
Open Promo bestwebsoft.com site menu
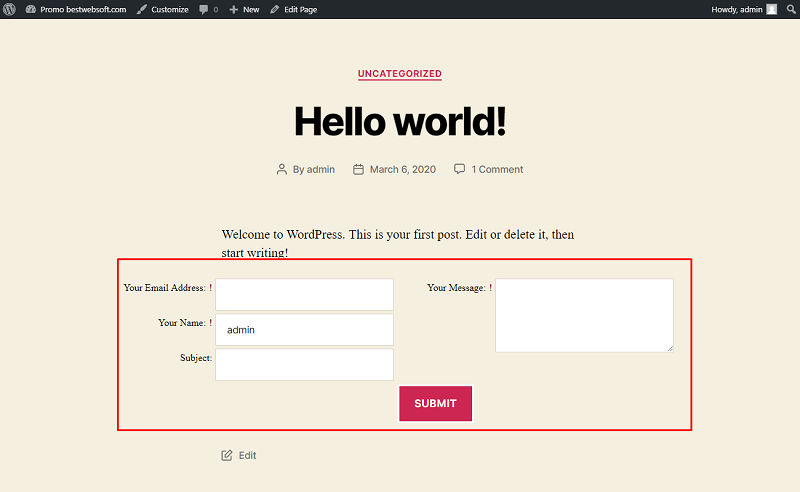coord(76,9)
